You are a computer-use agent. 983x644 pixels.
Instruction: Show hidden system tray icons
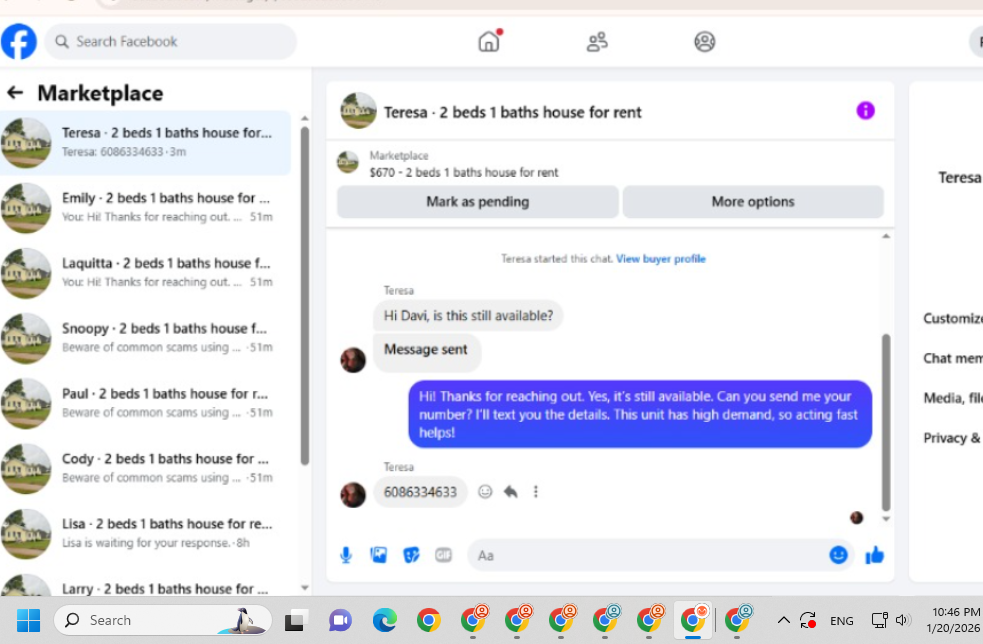(783, 620)
